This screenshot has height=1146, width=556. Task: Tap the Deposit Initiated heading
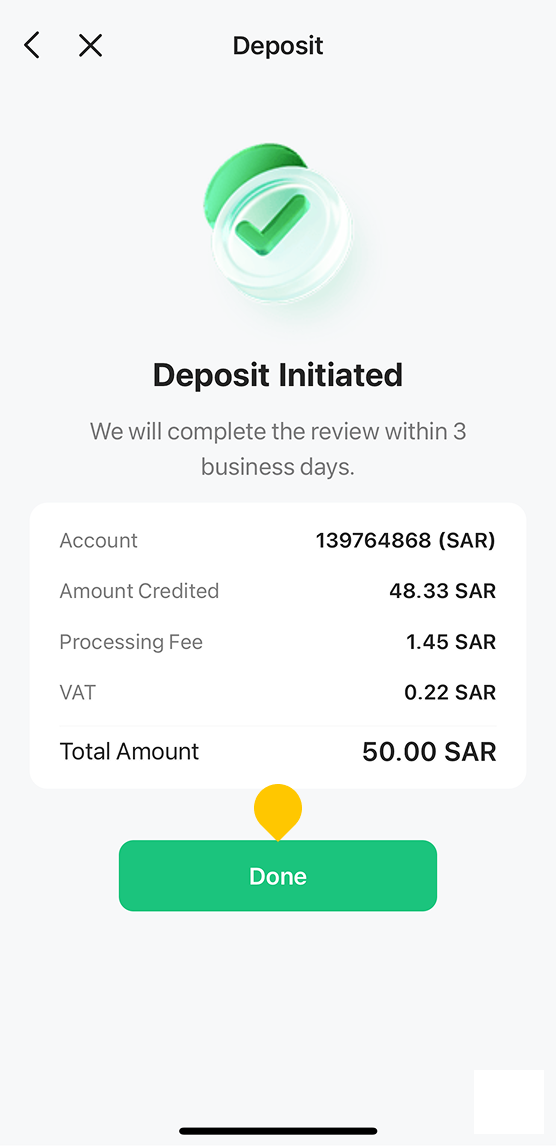tap(278, 375)
